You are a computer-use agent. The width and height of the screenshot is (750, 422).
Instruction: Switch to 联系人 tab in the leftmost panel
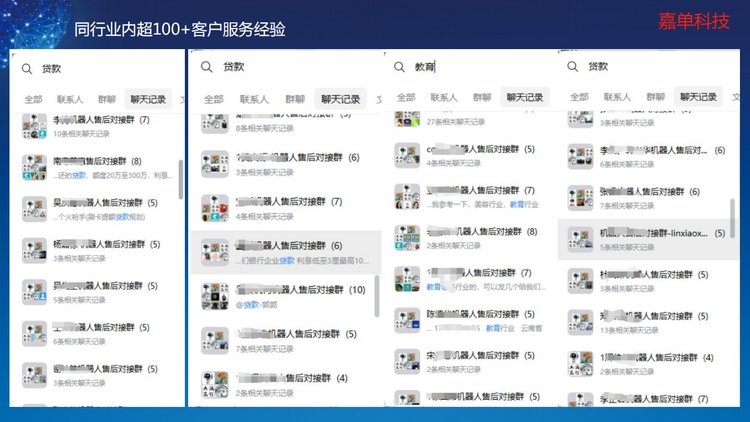point(70,99)
